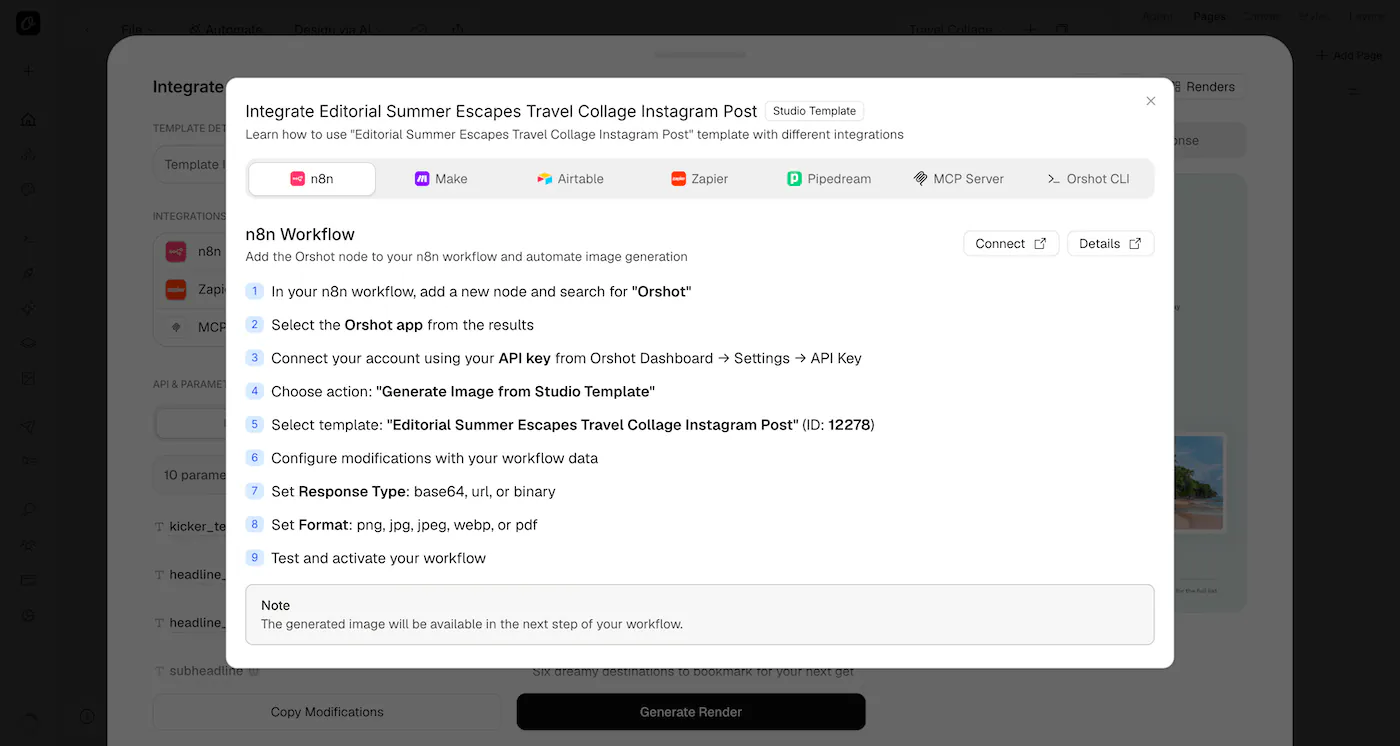1400x746 pixels.
Task: Open the Automate menu item
Action: 226,29
